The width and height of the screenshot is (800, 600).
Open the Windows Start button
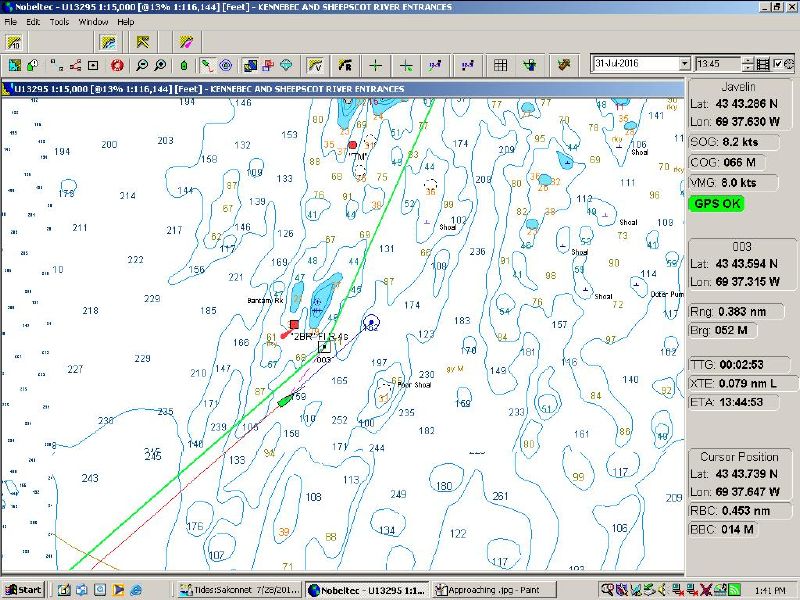pyautogui.click(x=24, y=590)
